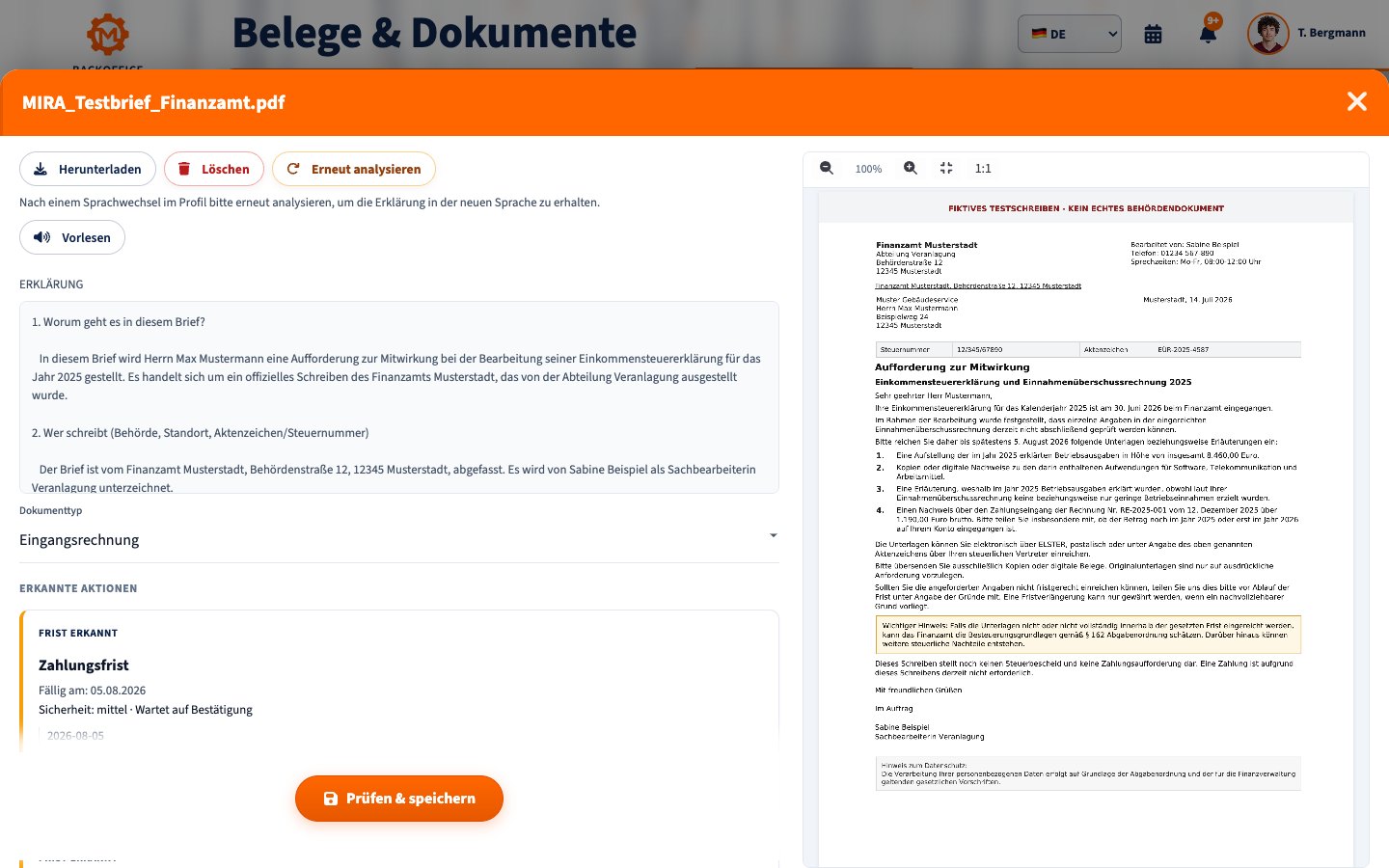Image resolution: width=1389 pixels, height=868 pixels.
Task: Open the calendar icon in header
Action: click(1153, 34)
